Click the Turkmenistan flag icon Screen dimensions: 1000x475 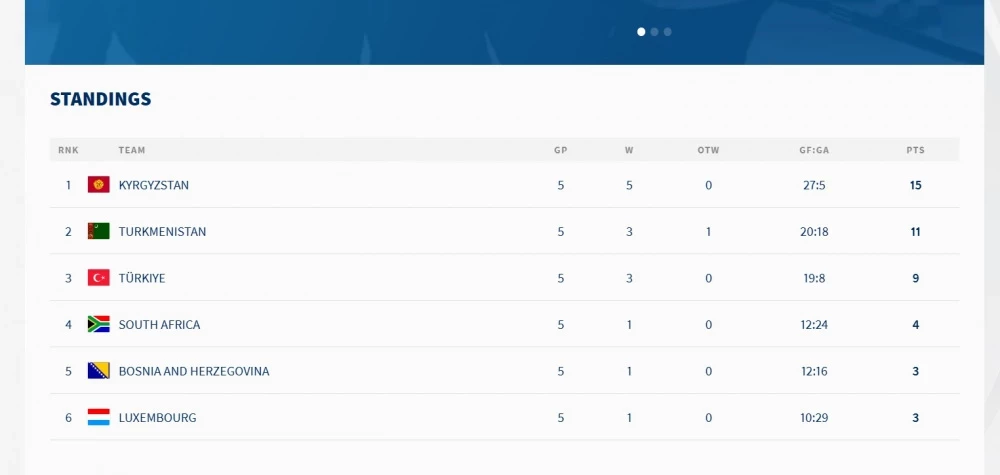tap(99, 231)
